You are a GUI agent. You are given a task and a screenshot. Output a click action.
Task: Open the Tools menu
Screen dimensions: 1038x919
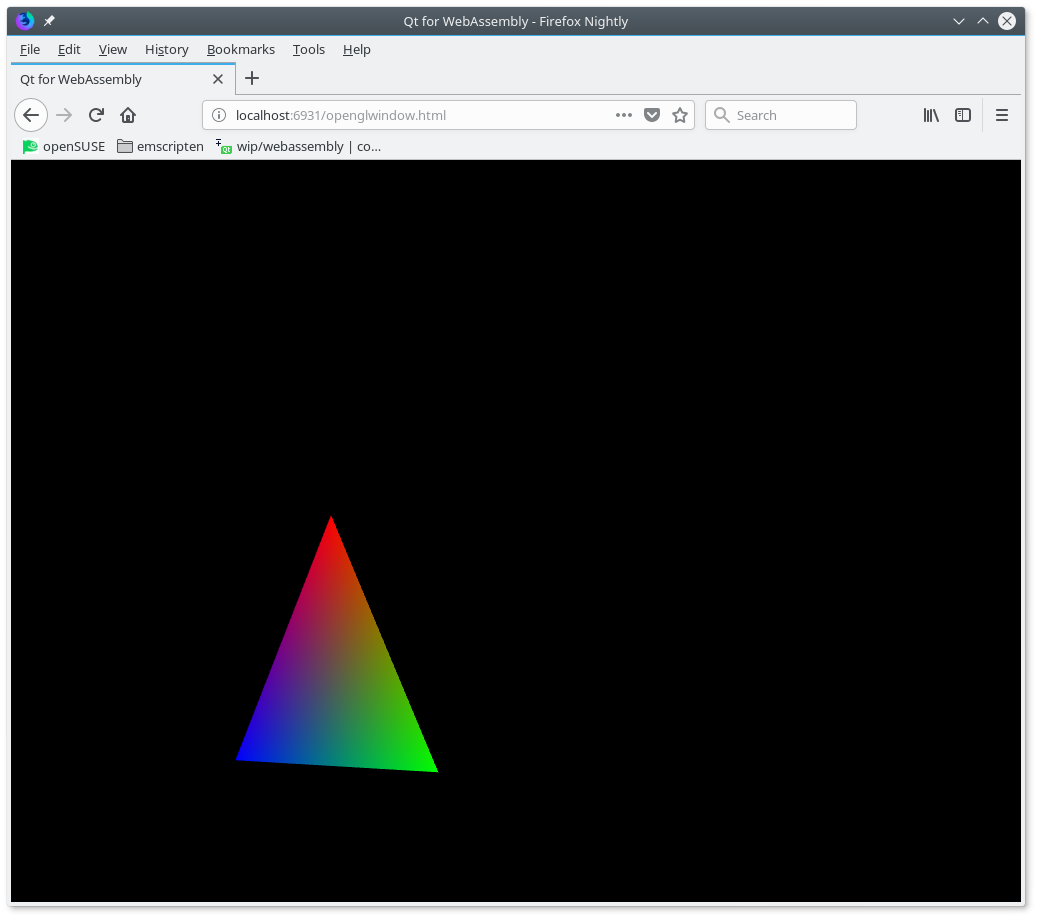pos(309,49)
